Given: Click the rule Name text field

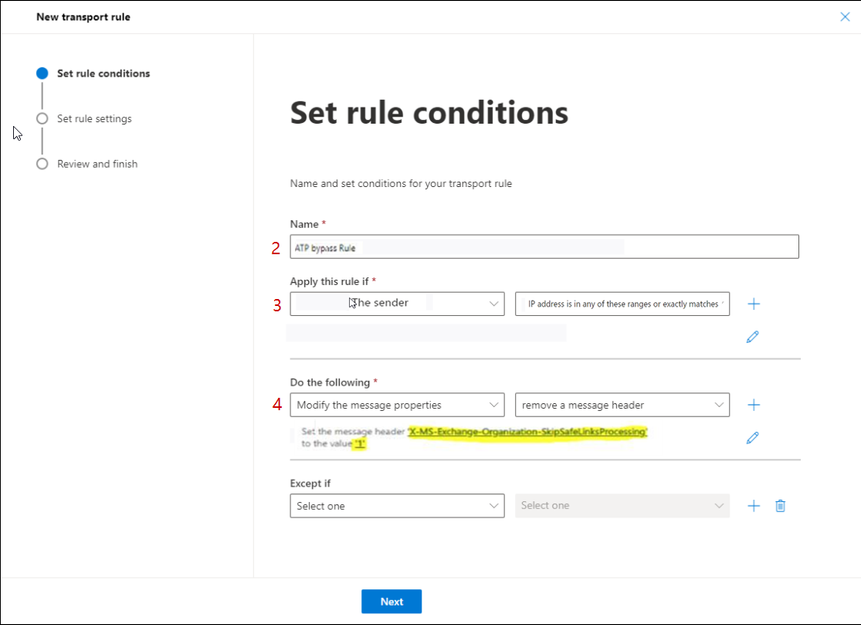Looking at the screenshot, I should click(544, 247).
